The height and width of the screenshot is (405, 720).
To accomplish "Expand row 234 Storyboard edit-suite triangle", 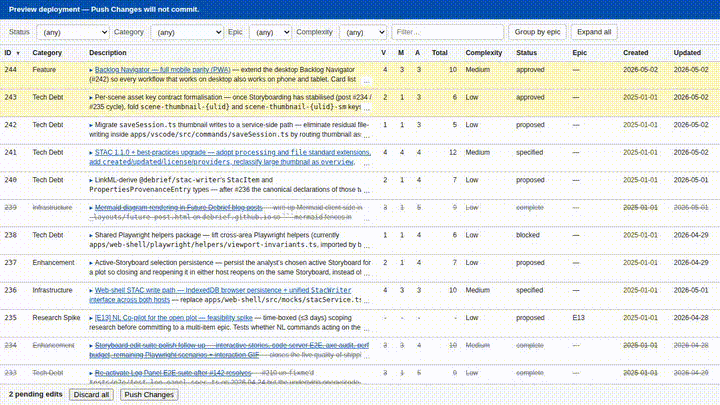I will [91, 346].
